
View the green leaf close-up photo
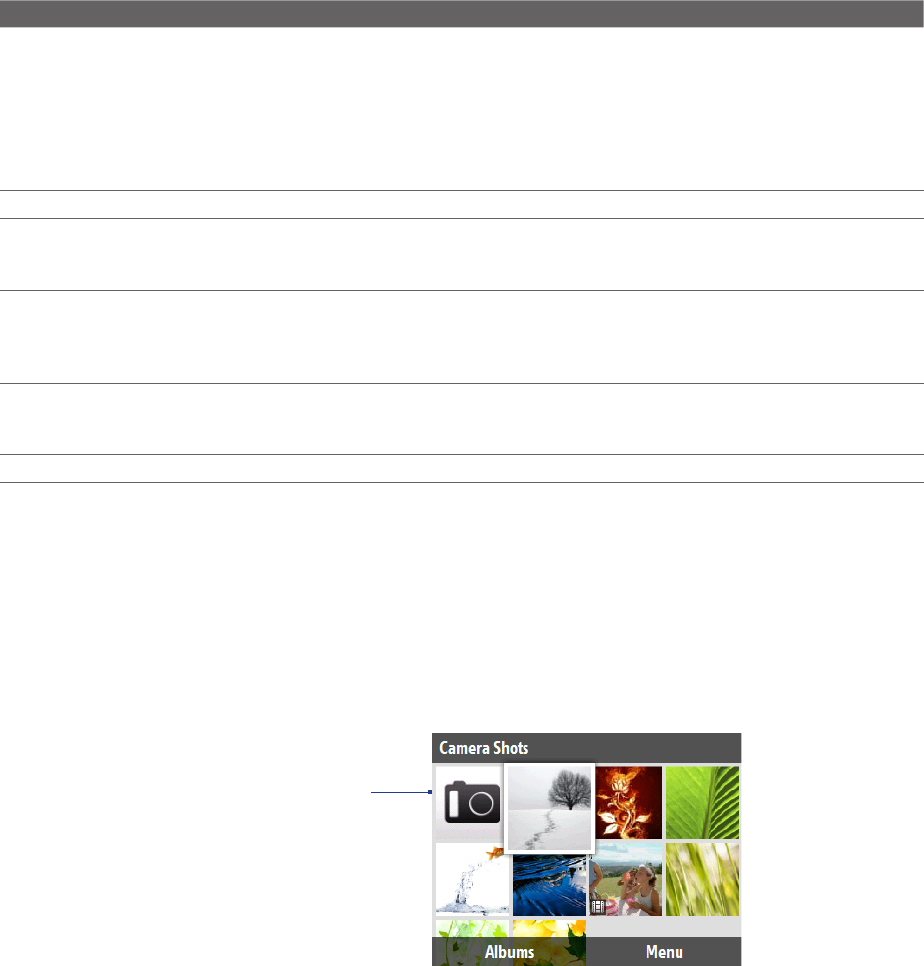[702, 803]
